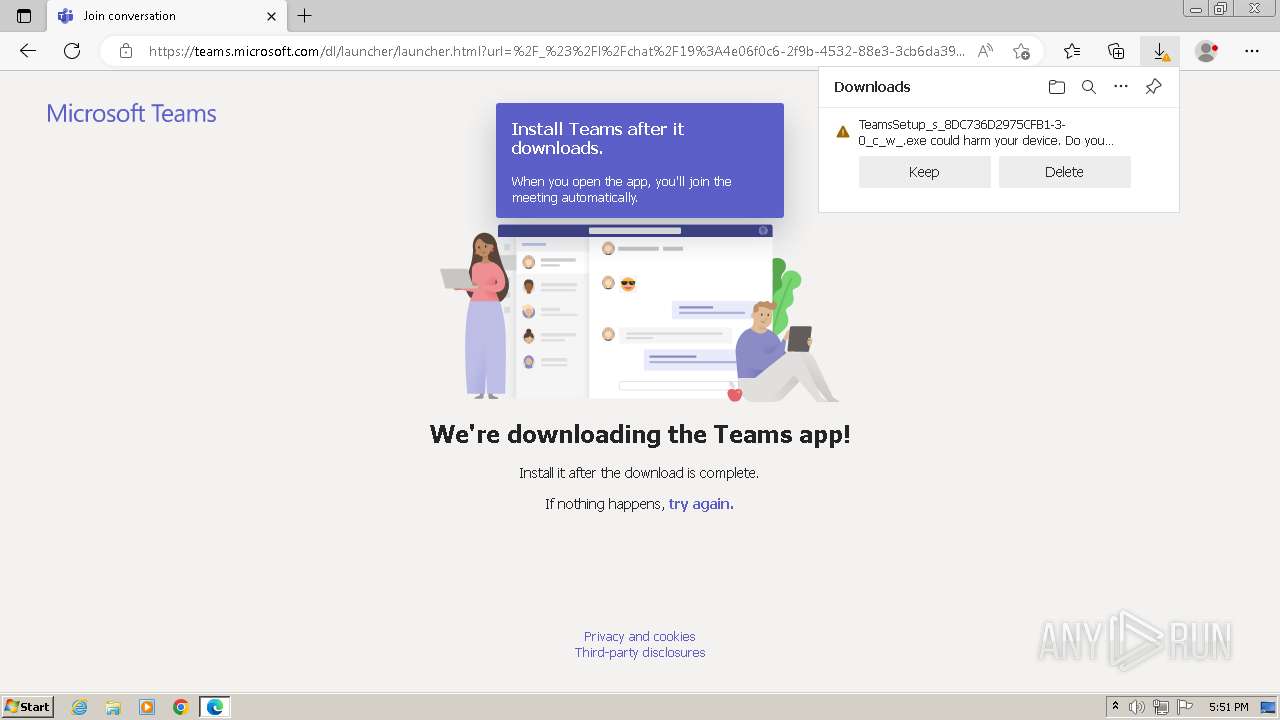View site information lock icon
1280x720 pixels.
pyautogui.click(x=126, y=51)
